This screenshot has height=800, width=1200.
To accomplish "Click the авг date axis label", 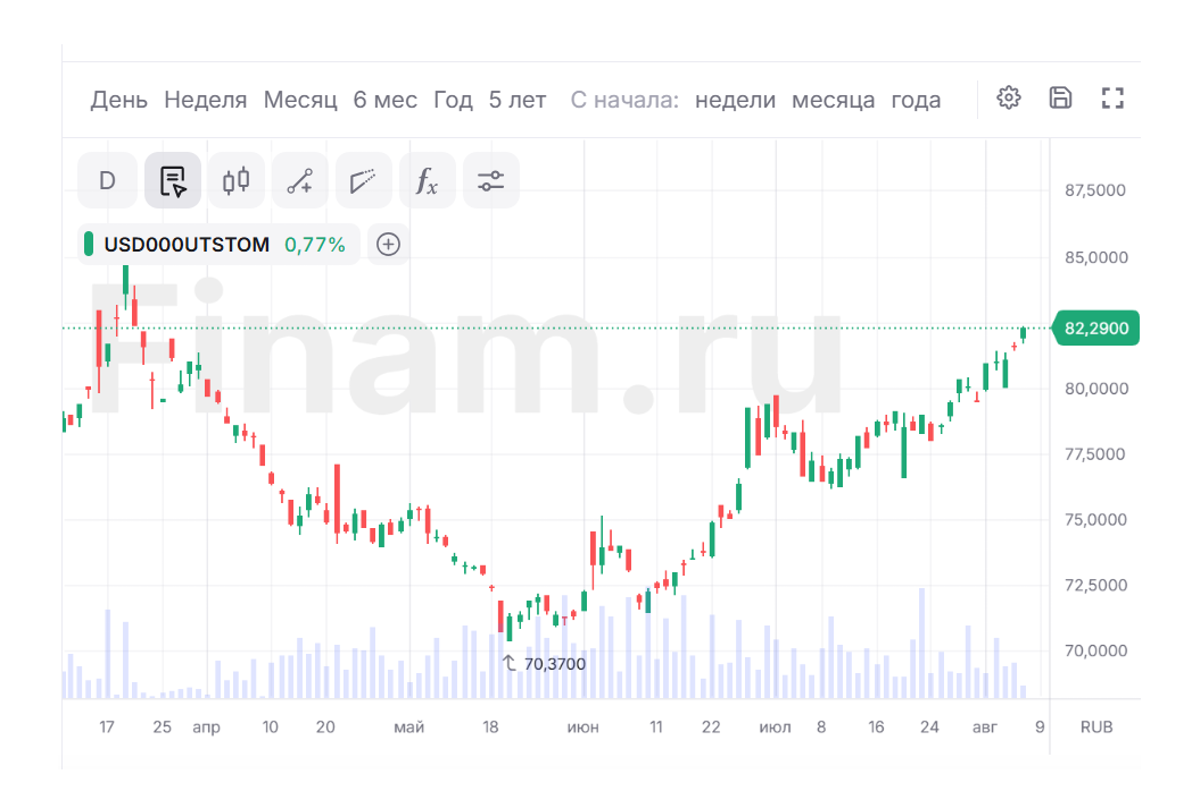I will (x=985, y=727).
